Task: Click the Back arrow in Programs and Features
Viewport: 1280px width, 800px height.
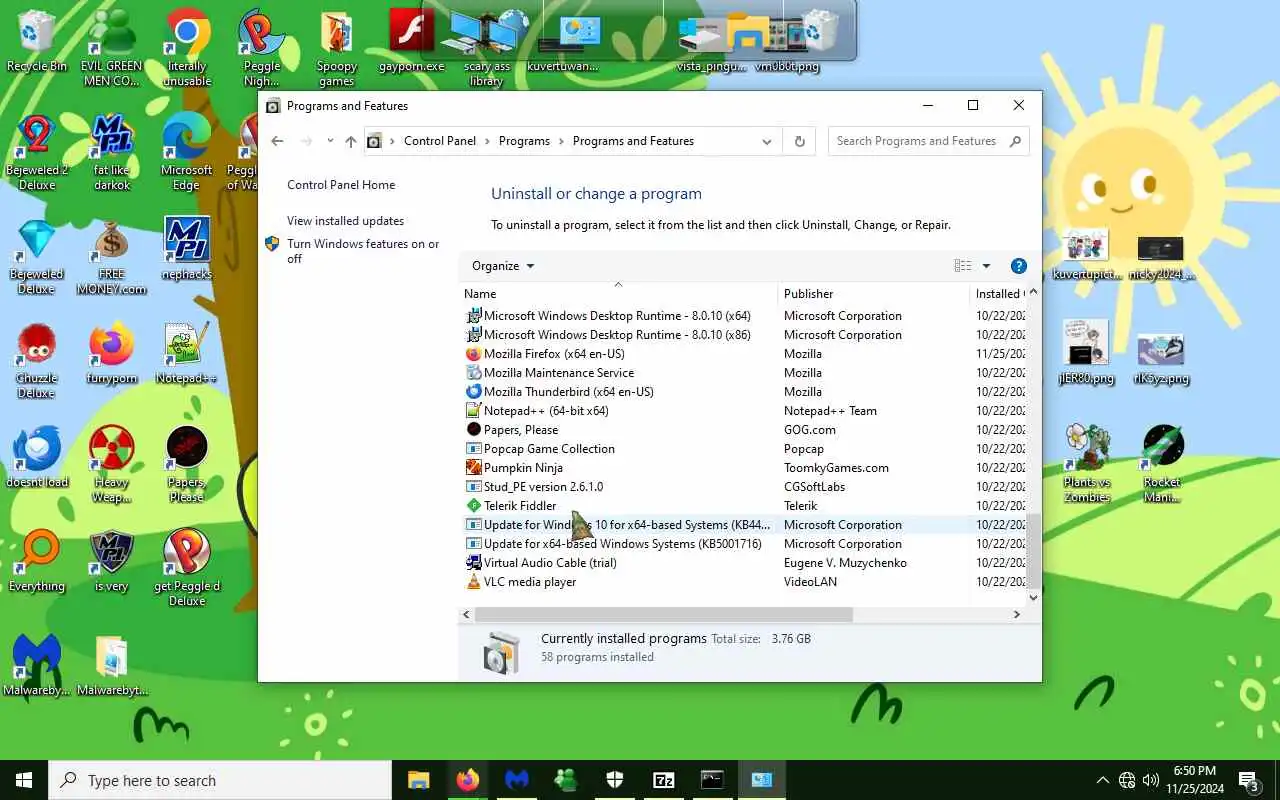Action: pyautogui.click(x=278, y=141)
